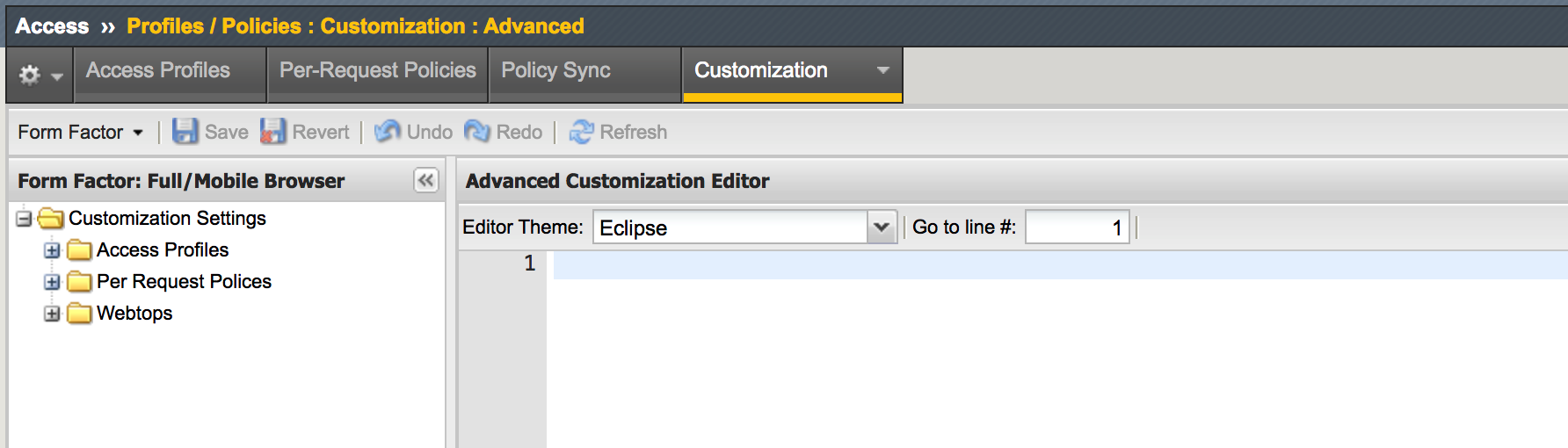Image resolution: width=1568 pixels, height=448 pixels.
Task: Click the Refresh icon in toolbar
Action: pos(581,132)
